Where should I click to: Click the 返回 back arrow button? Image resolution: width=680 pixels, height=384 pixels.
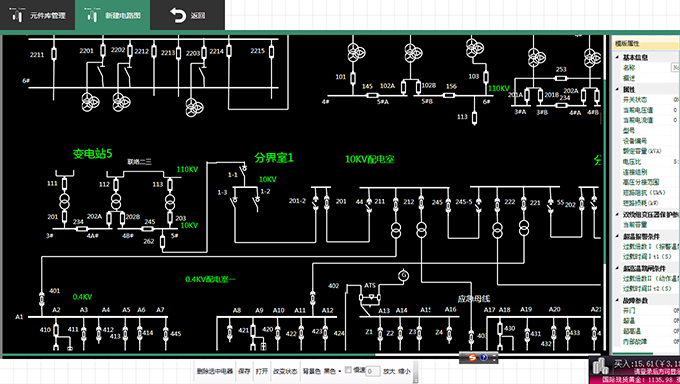(x=187, y=15)
